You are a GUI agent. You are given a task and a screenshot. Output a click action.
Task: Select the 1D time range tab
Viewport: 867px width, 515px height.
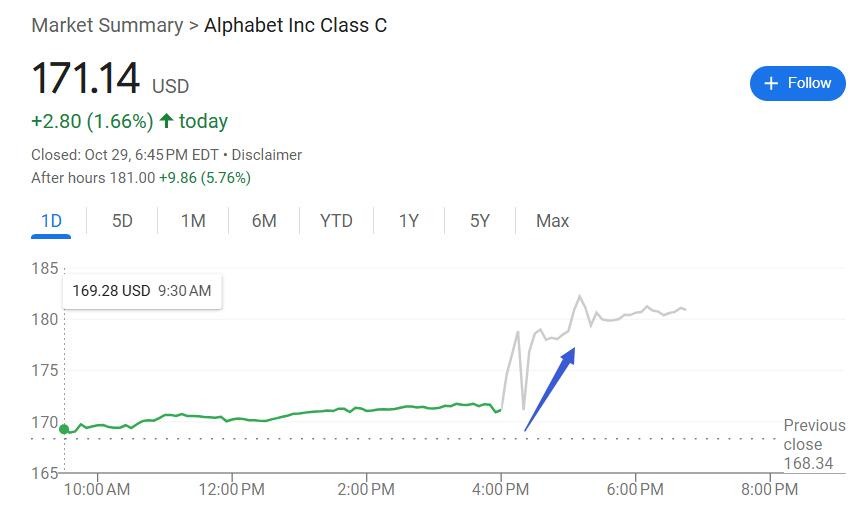point(51,221)
